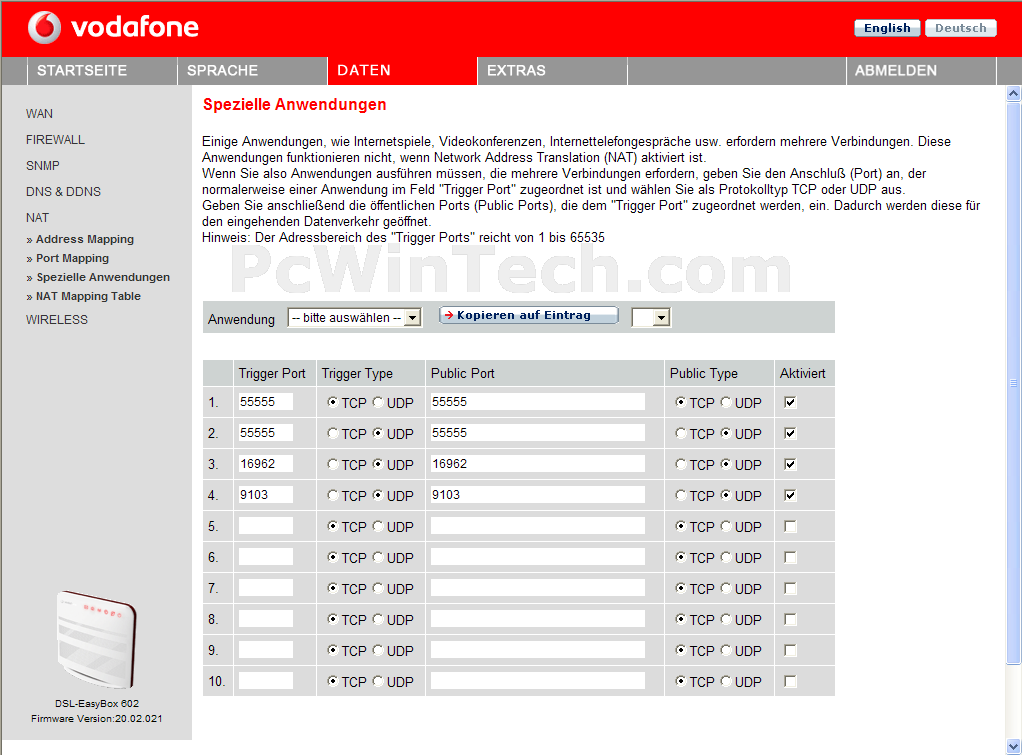The height and width of the screenshot is (755, 1022).
Task: Go to Port Mapping page
Action: click(x=72, y=258)
